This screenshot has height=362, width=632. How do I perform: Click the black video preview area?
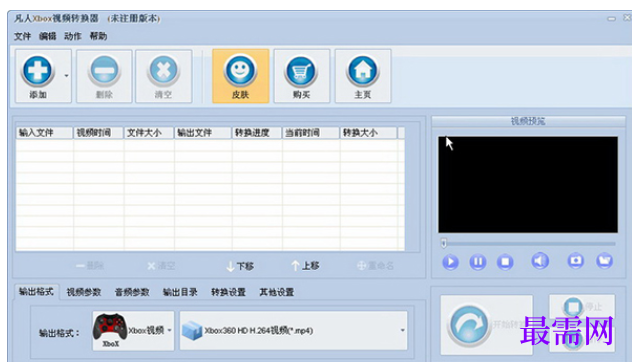click(528, 185)
